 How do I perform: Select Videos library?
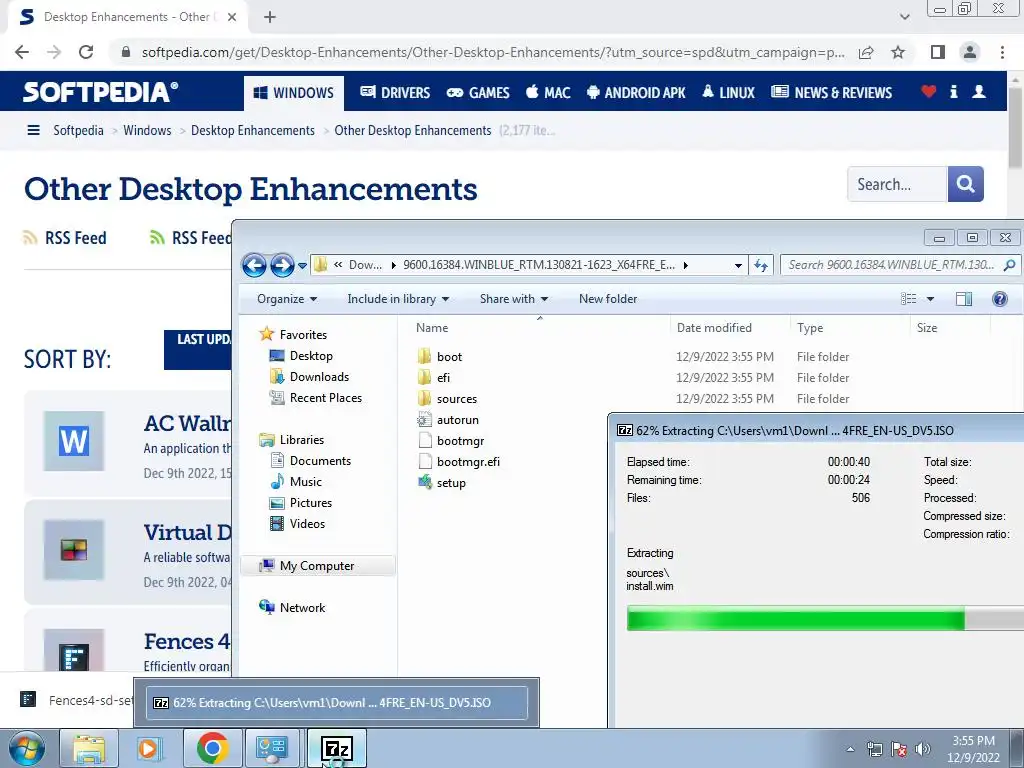(x=298, y=524)
